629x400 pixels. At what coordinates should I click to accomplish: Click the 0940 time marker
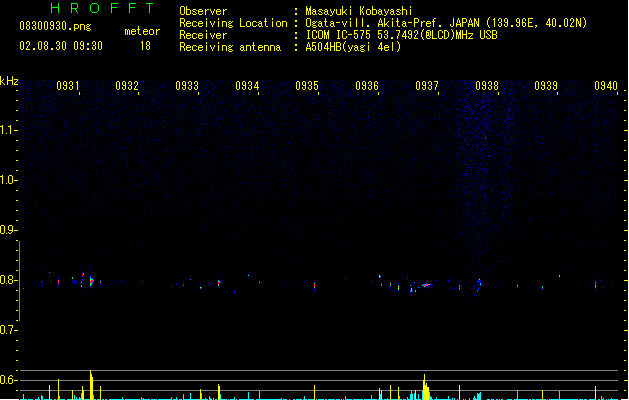(x=606, y=86)
